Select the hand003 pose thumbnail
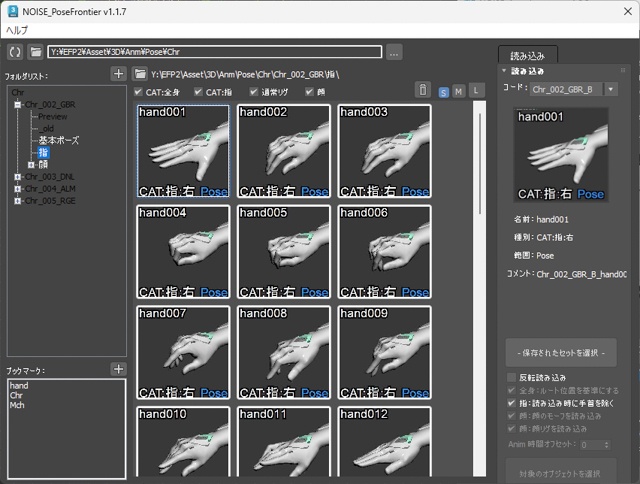The width and height of the screenshot is (640, 484). [x=384, y=151]
